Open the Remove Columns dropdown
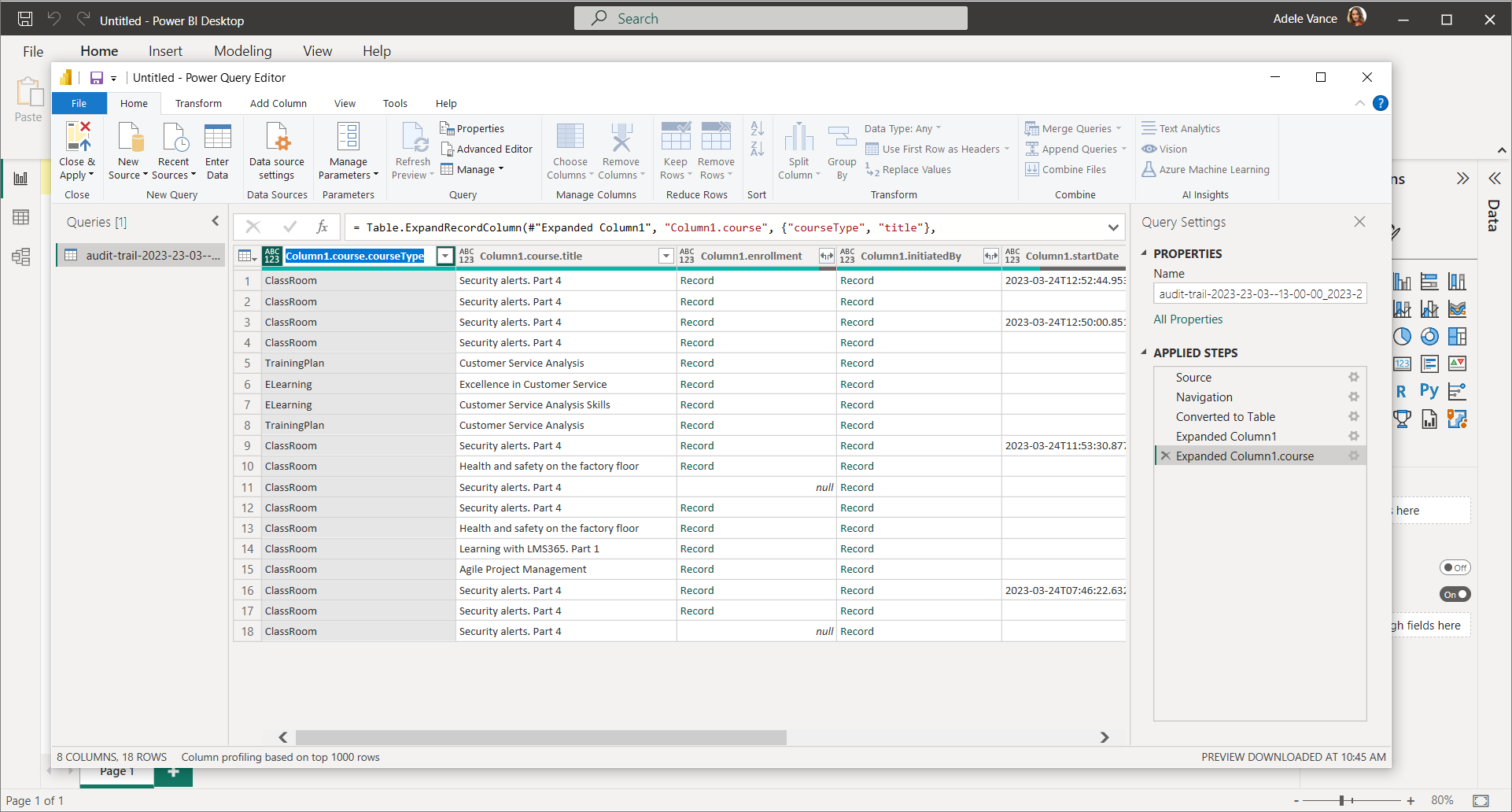 point(621,168)
